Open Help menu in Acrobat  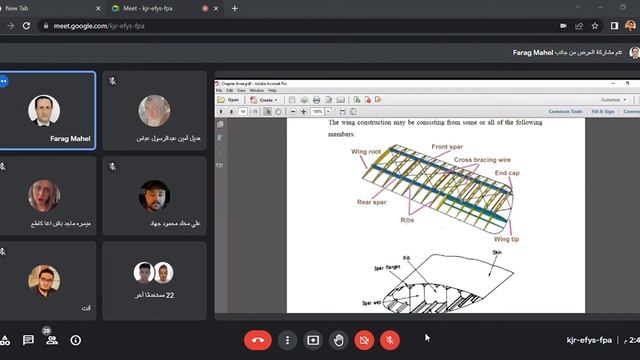(272, 90)
